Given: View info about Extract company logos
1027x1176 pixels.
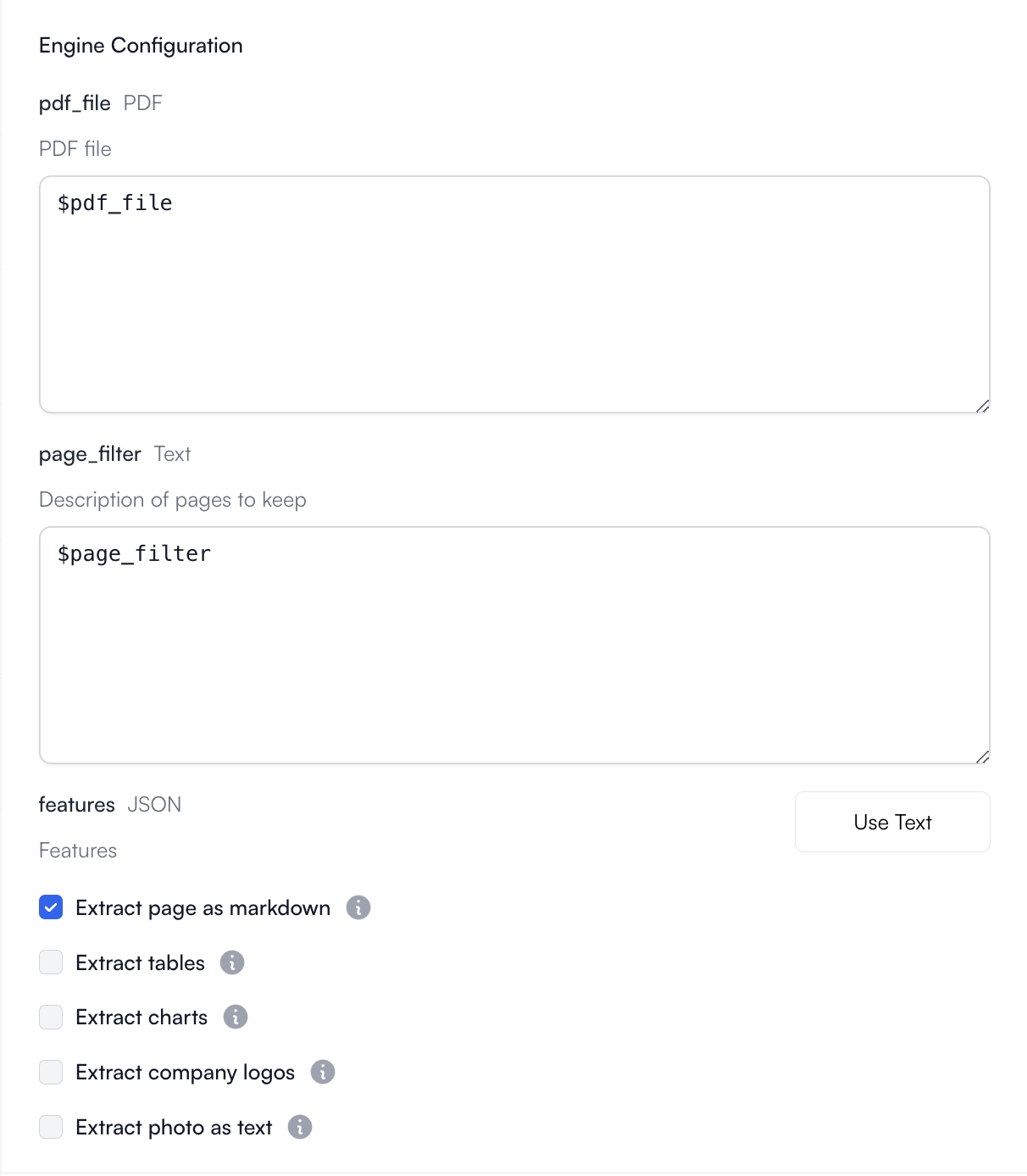Looking at the screenshot, I should [x=323, y=1072].
